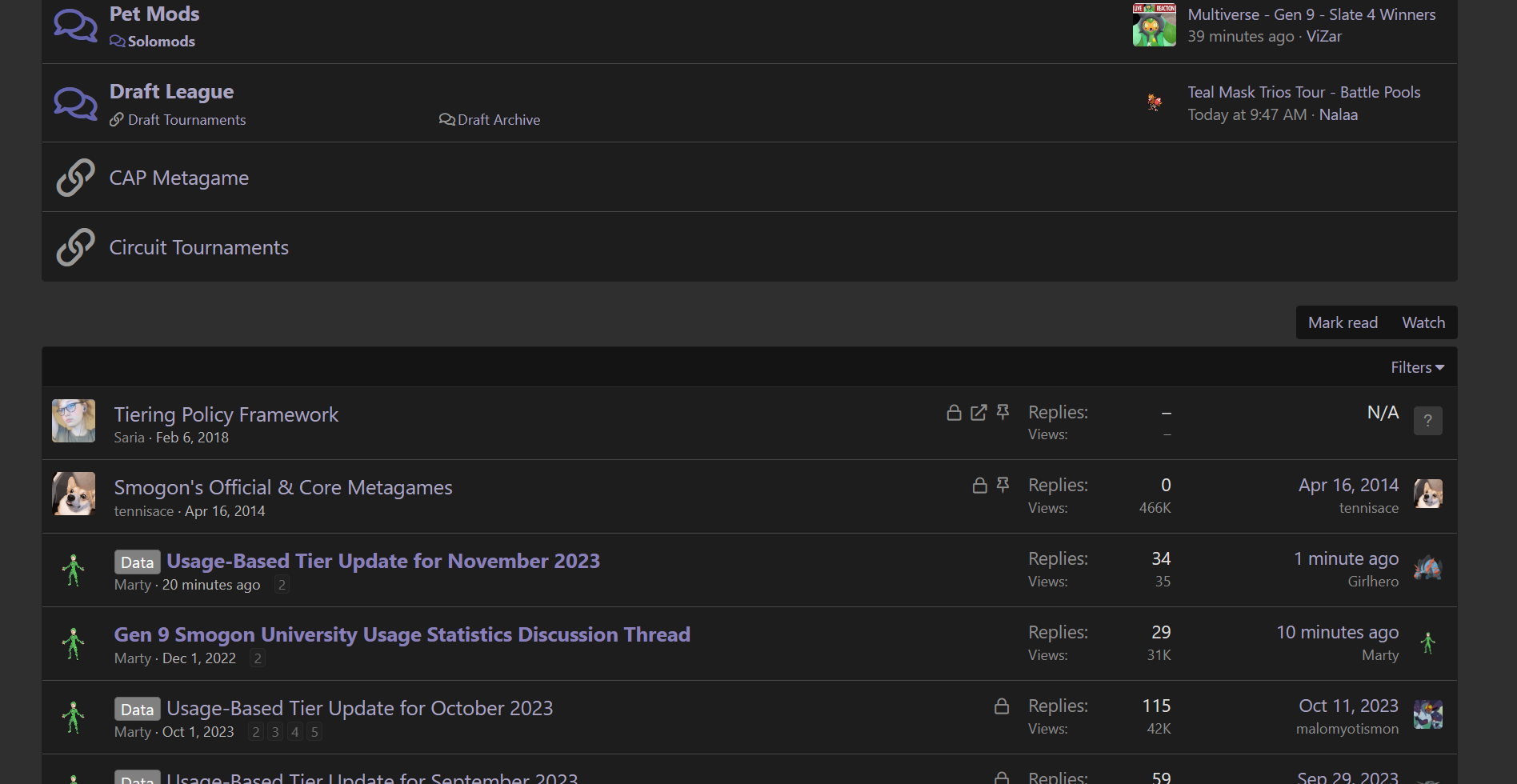
Task: Open Usage-Based Tier Update for October 2023
Action: click(360, 708)
